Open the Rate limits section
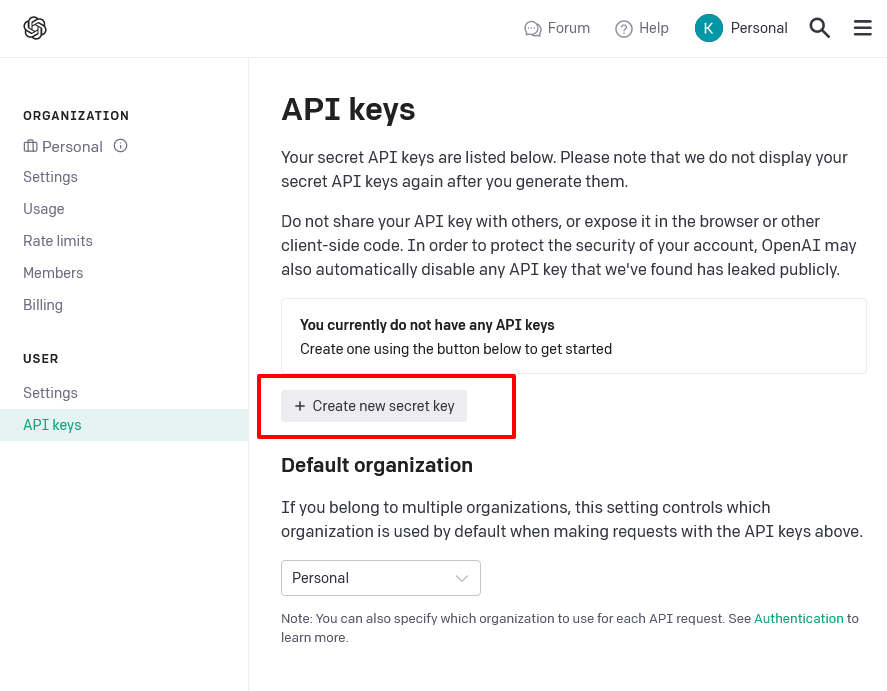Screen dimensions: 887x691 click(x=58, y=241)
